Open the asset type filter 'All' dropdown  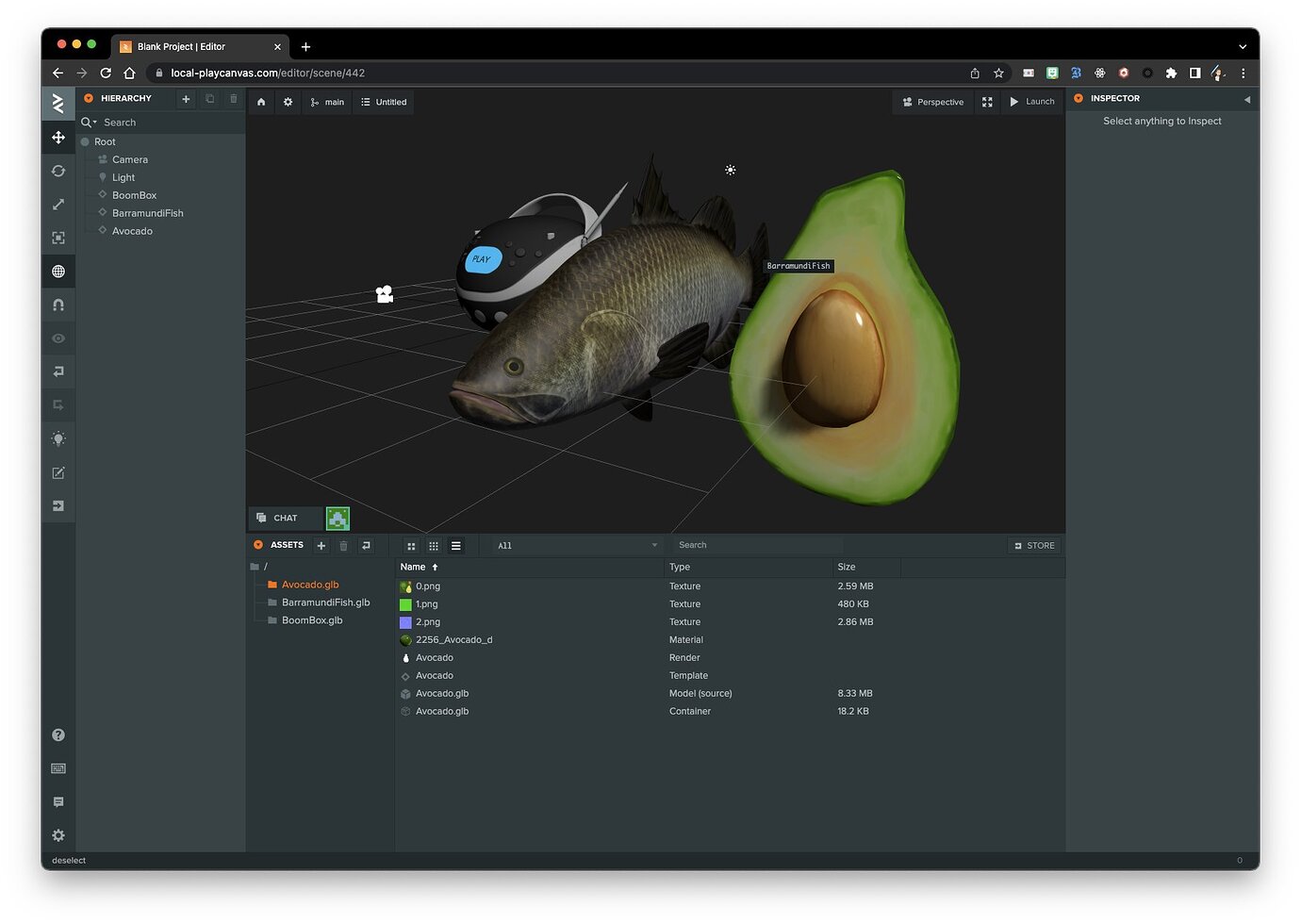coord(576,546)
